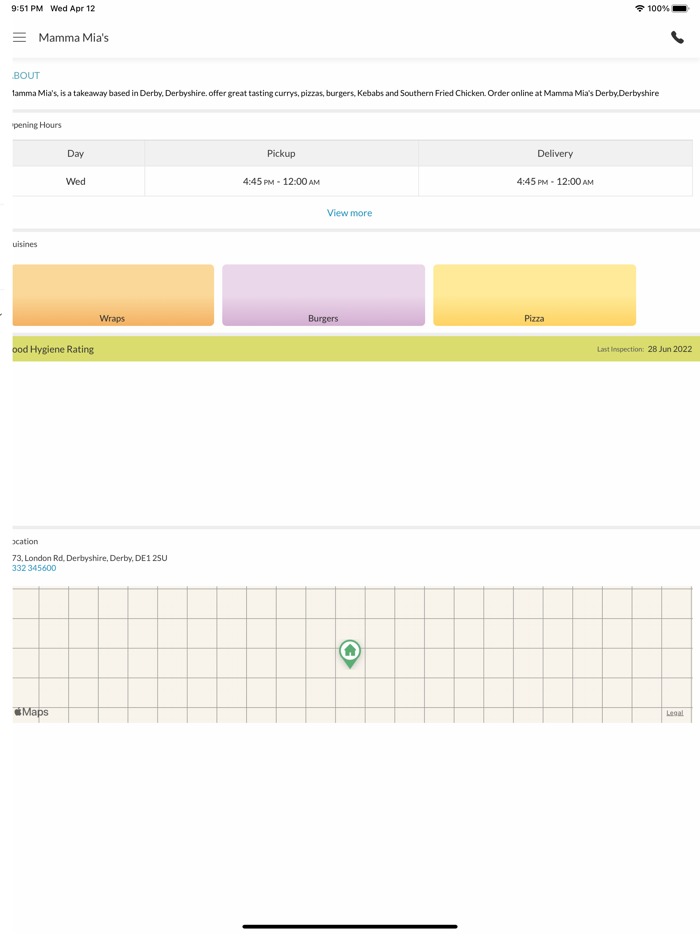Check the battery status icon
This screenshot has width=700, height=934.
681,8
